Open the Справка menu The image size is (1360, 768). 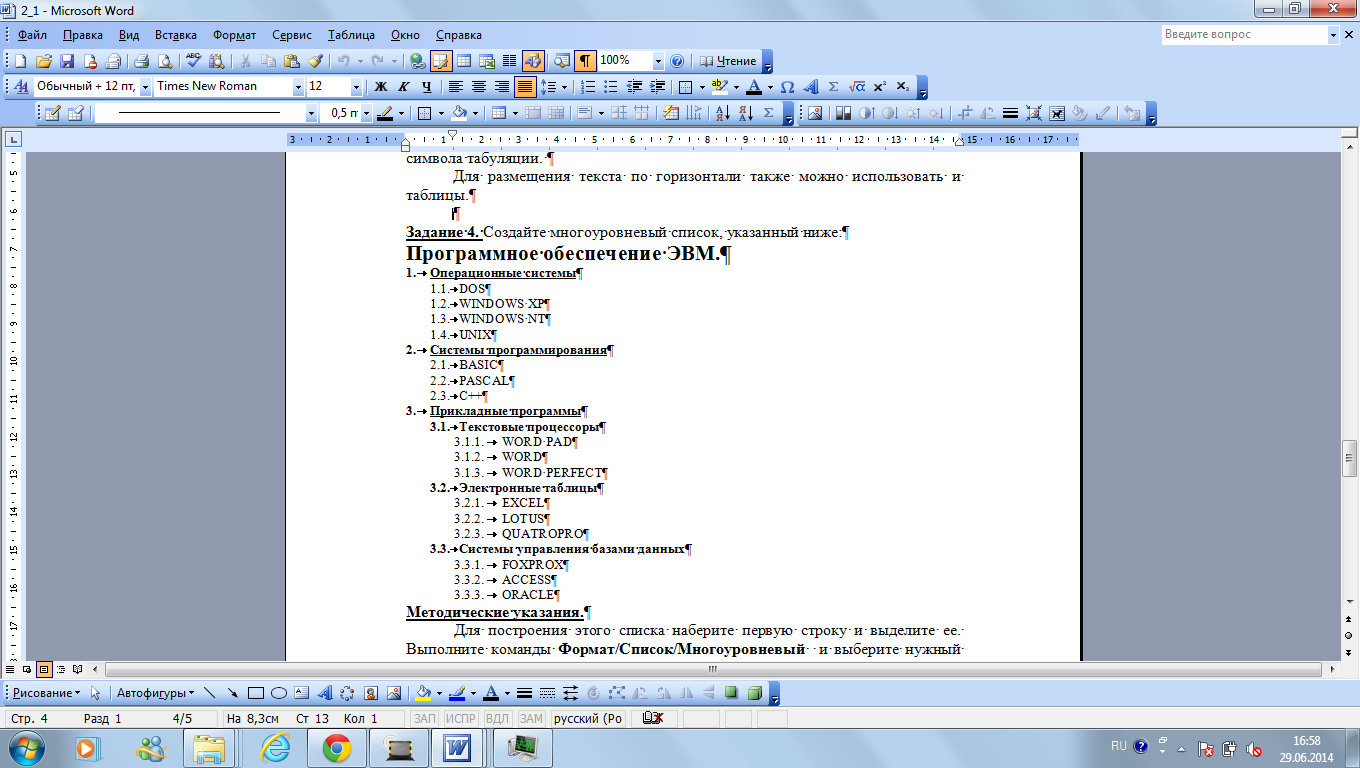[x=459, y=35]
